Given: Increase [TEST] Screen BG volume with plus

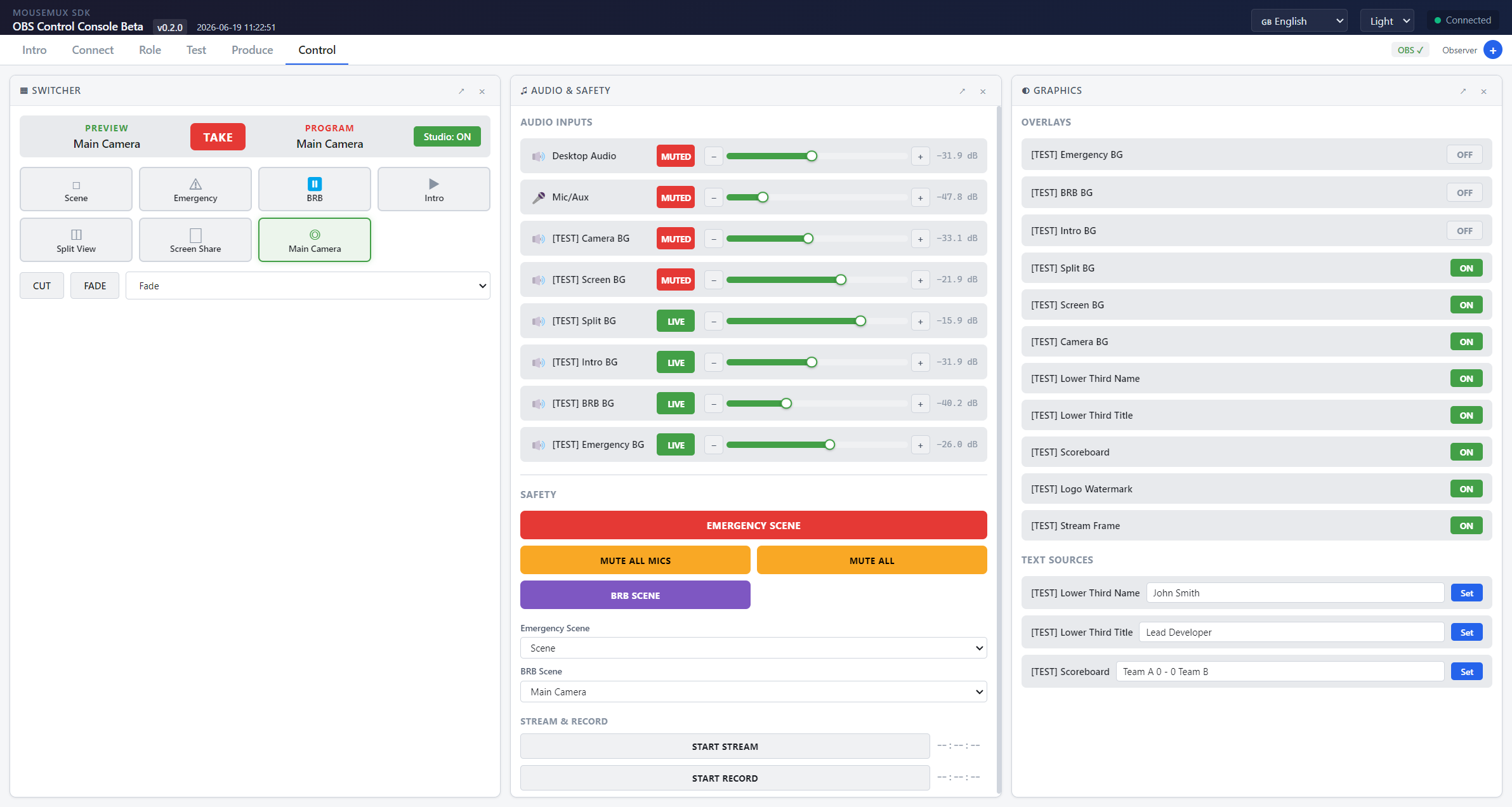Looking at the screenshot, I should tap(920, 280).
